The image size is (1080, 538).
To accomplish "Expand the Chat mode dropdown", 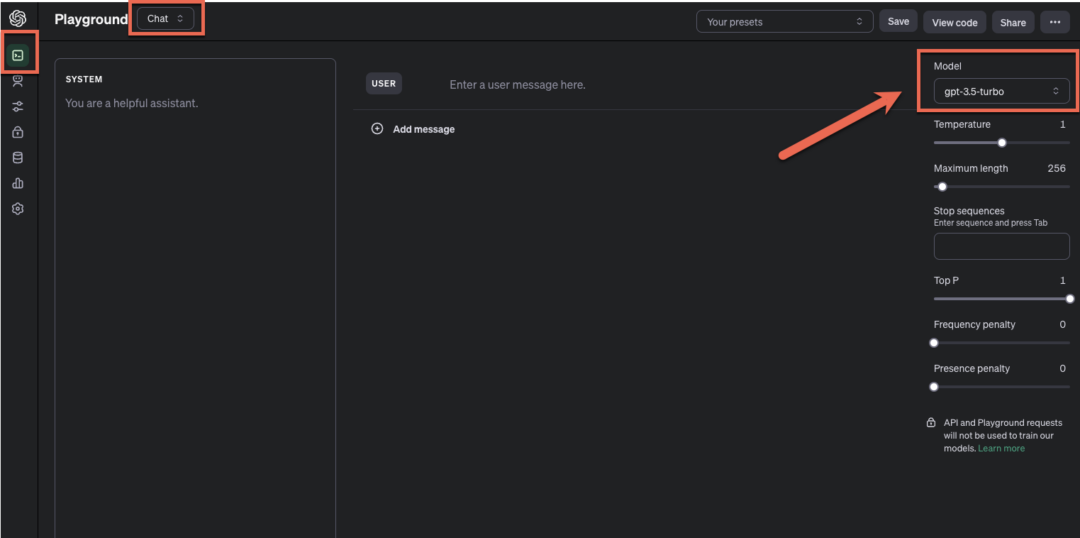I will pyautogui.click(x=165, y=19).
